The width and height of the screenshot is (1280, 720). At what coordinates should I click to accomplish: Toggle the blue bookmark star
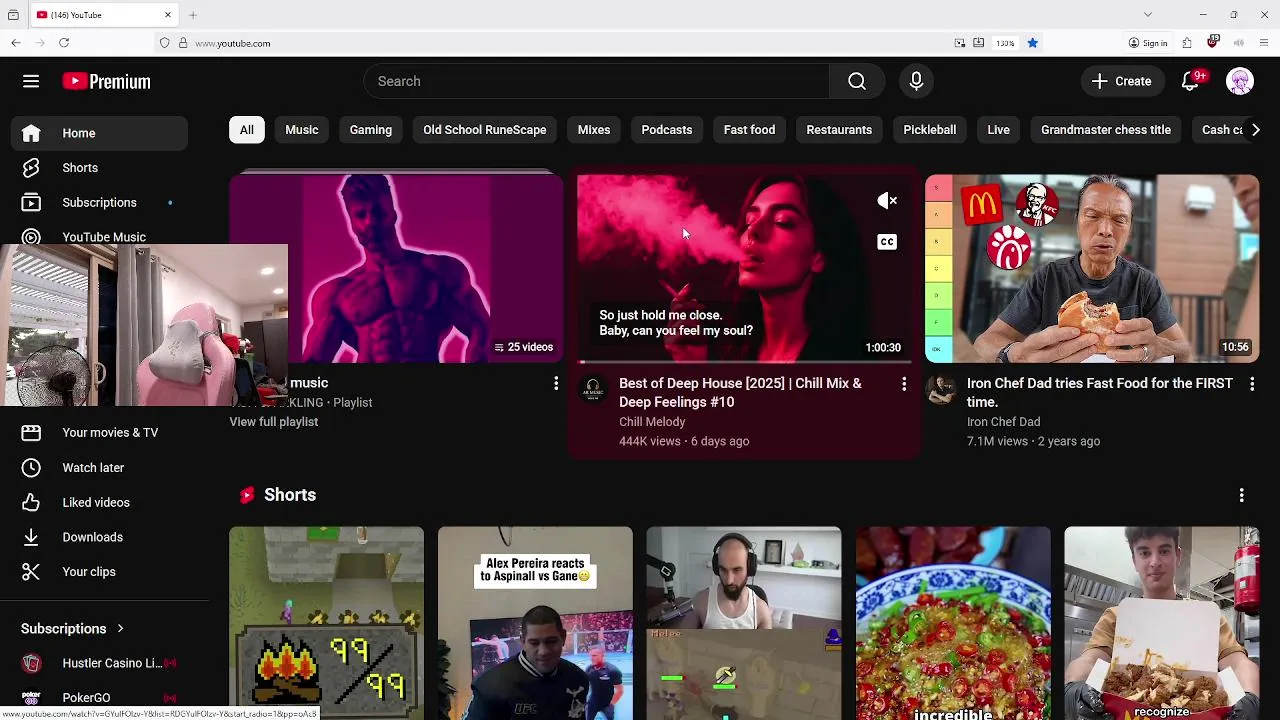pos(1032,43)
